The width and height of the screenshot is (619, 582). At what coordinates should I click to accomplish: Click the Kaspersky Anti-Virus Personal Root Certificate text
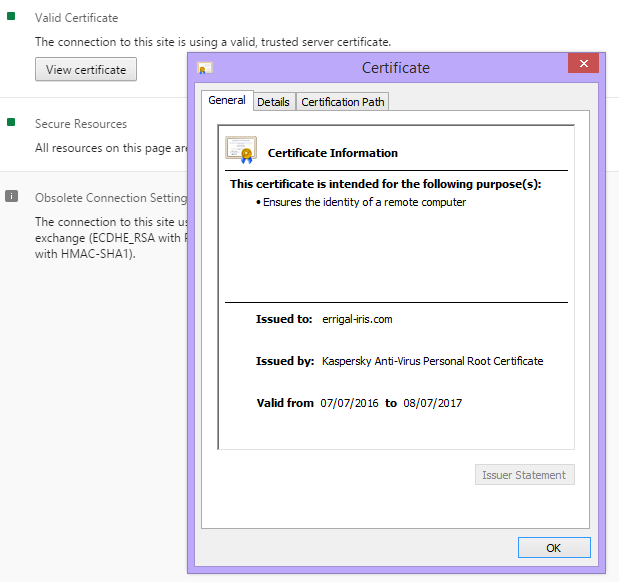coord(432,361)
